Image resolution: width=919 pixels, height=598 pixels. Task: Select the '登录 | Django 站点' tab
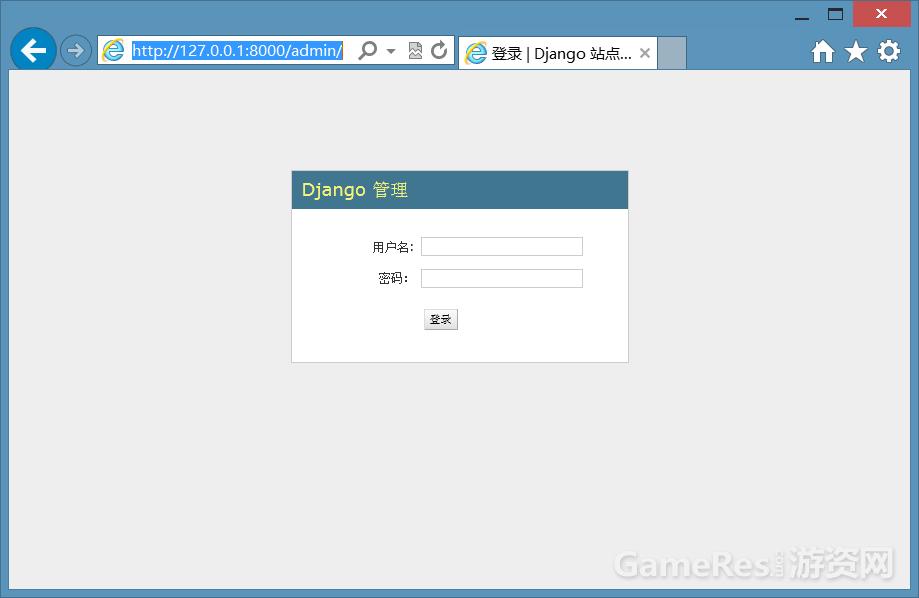[557, 53]
